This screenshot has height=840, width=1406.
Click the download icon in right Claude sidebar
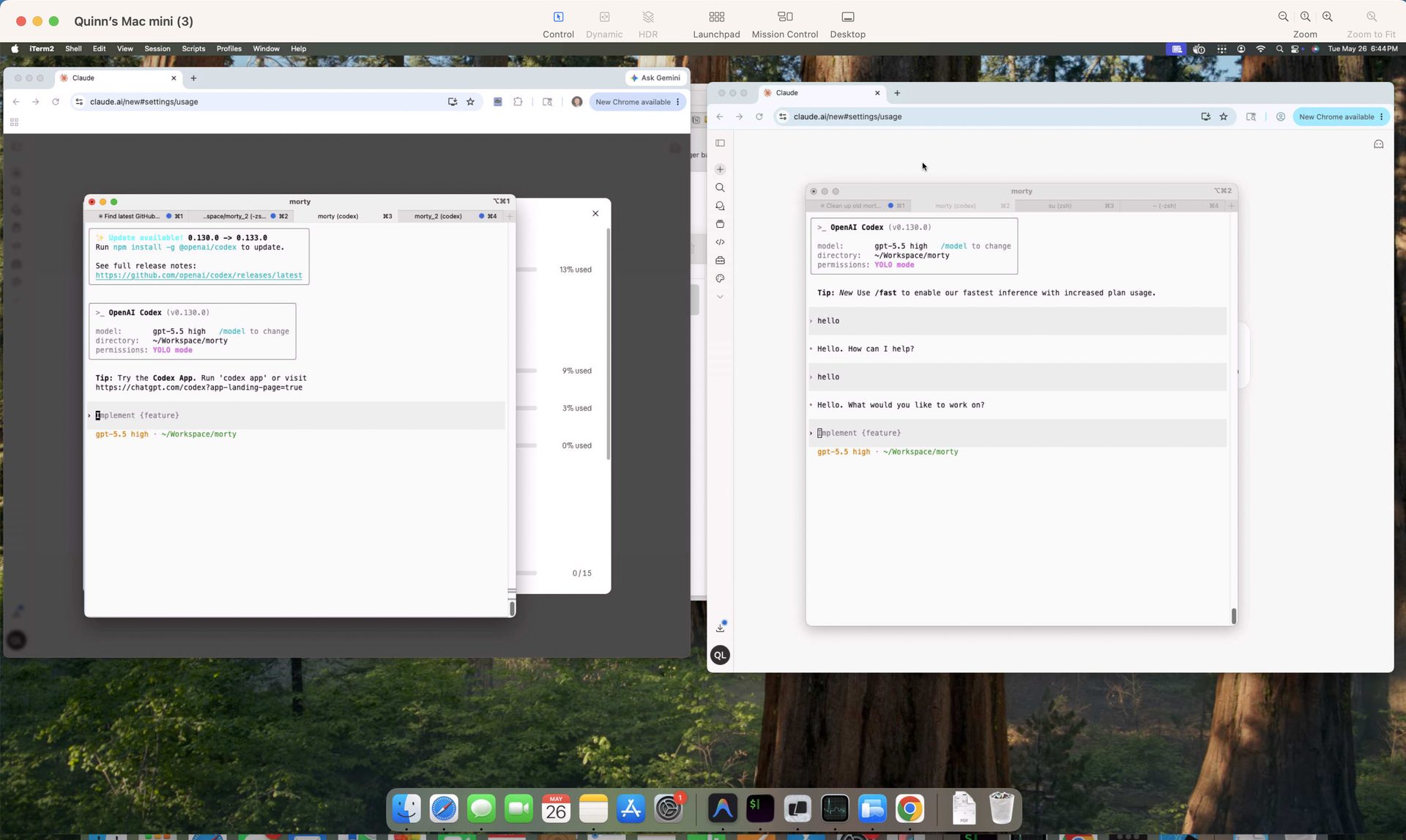[721, 627]
